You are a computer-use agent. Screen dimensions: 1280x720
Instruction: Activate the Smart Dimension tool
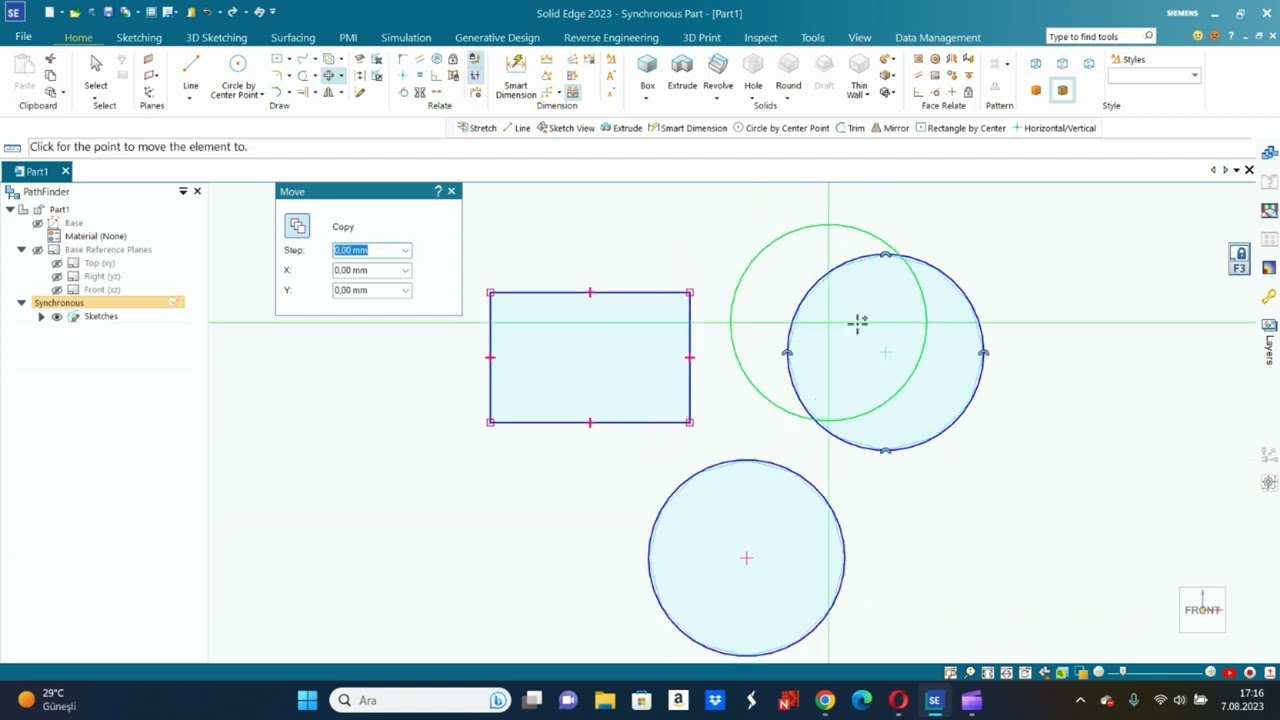pyautogui.click(x=516, y=75)
